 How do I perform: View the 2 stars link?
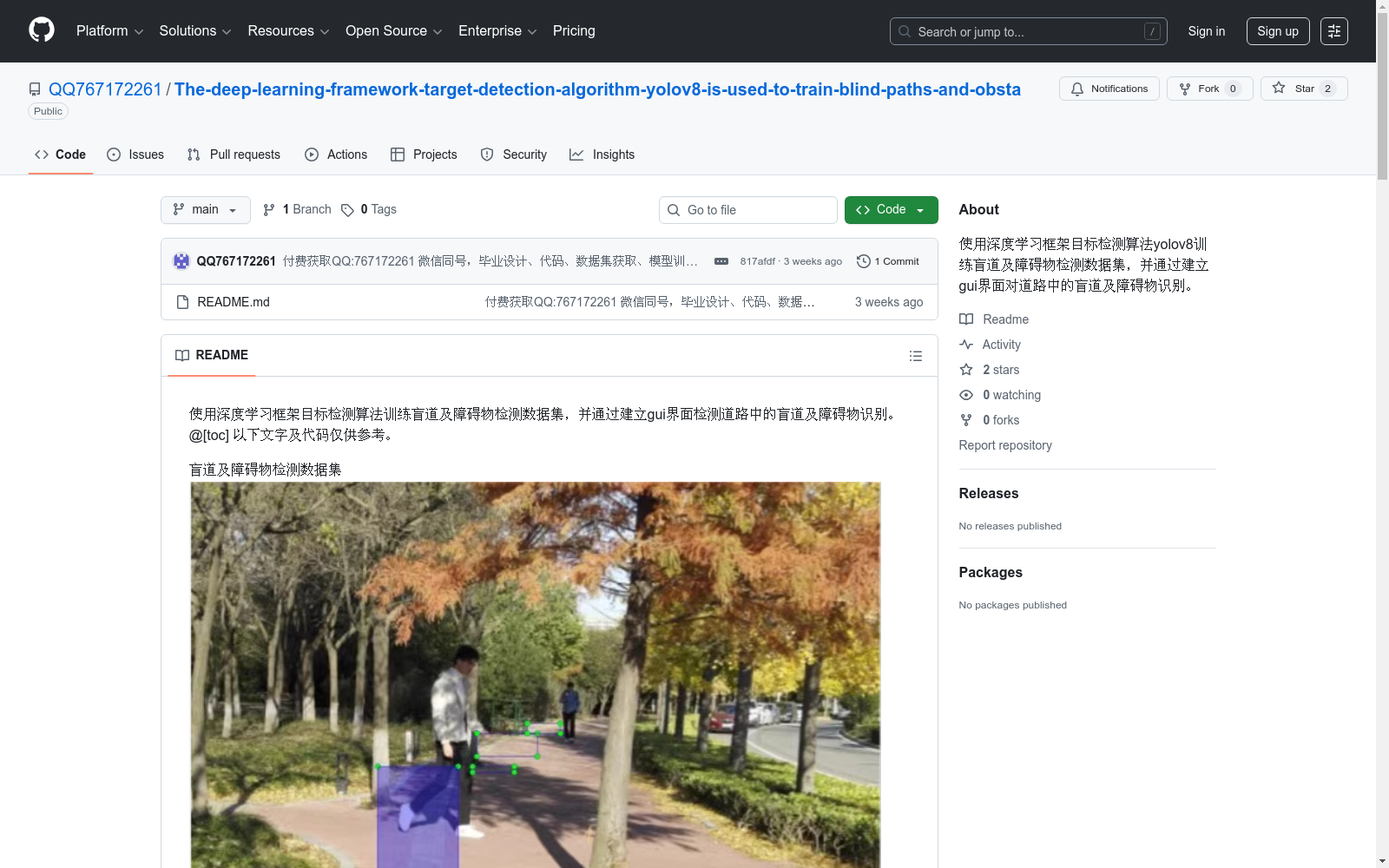pyautogui.click(x=990, y=370)
